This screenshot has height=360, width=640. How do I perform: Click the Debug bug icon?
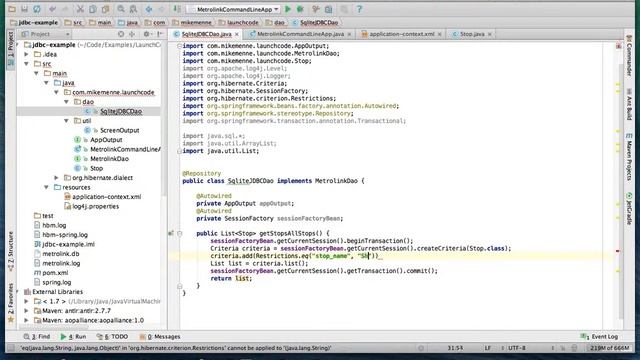[300, 9]
